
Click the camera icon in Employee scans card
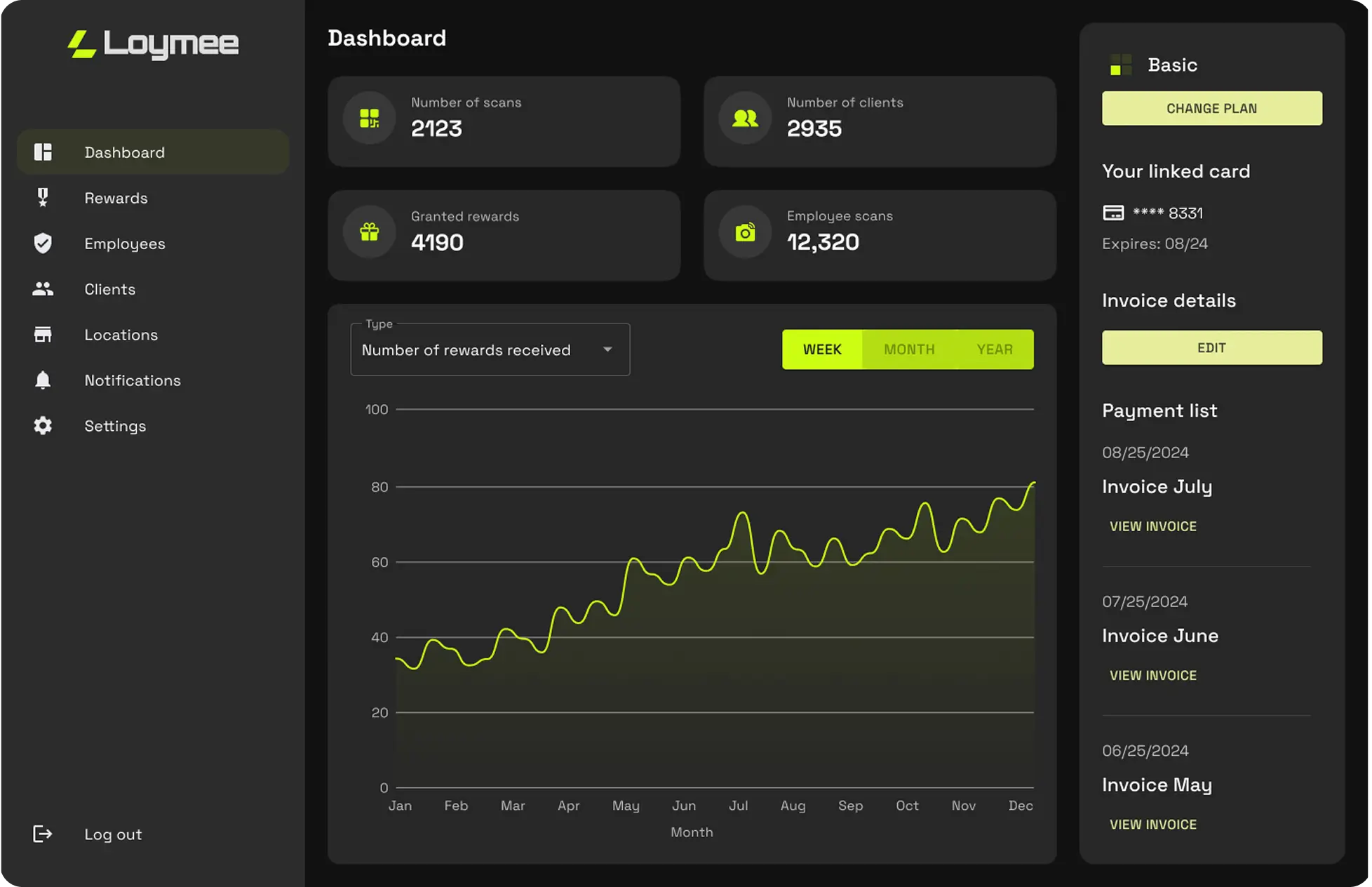click(745, 232)
